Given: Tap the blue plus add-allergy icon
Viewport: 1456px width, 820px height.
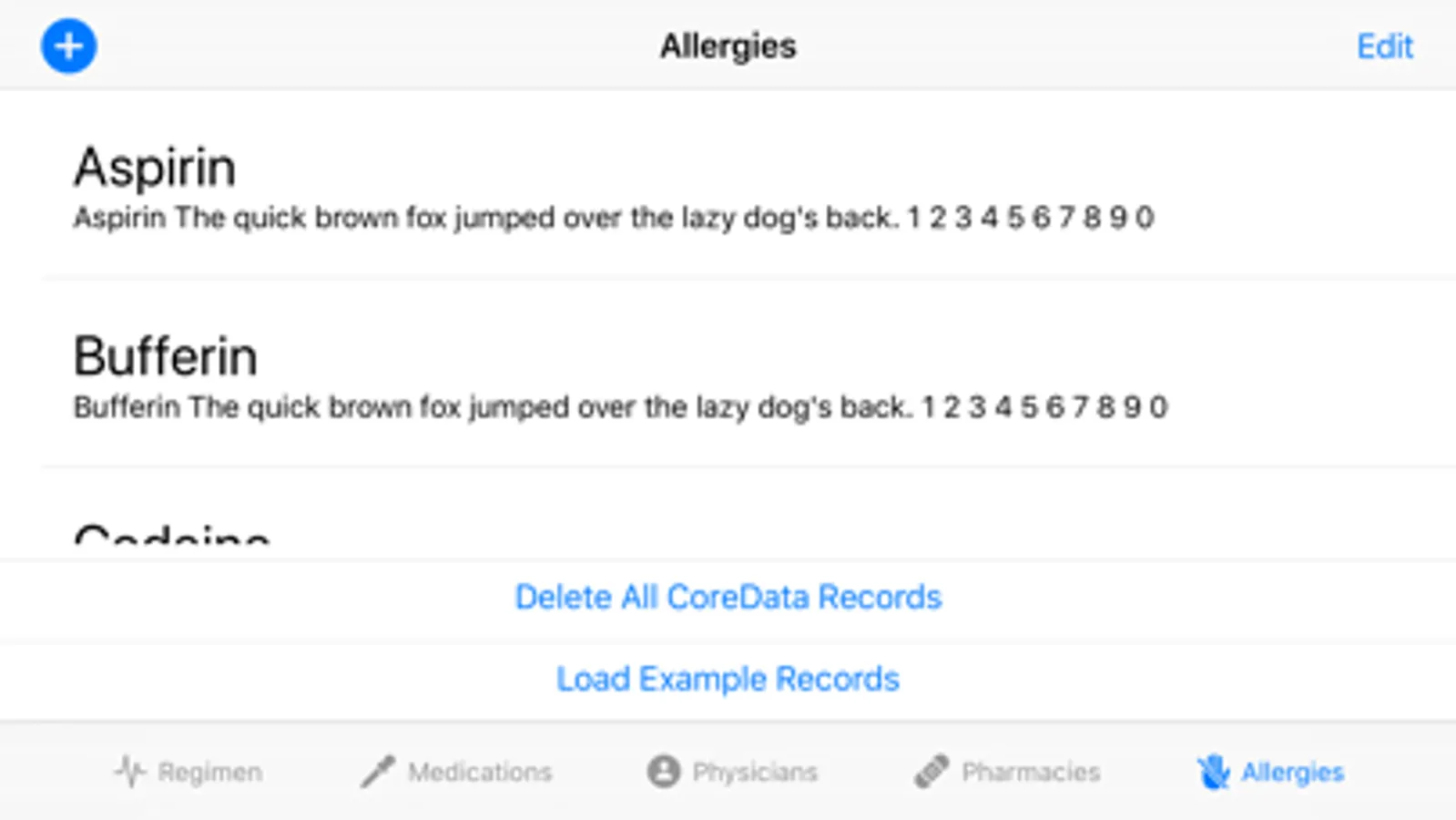Looking at the screenshot, I should pos(68,46).
